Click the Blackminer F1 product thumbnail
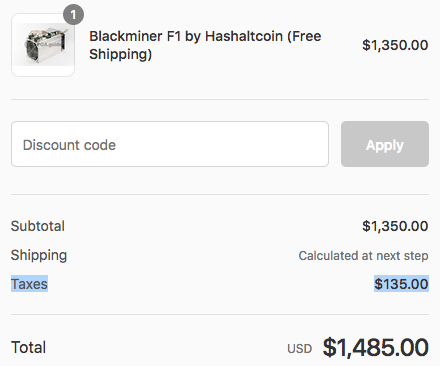 43,45
